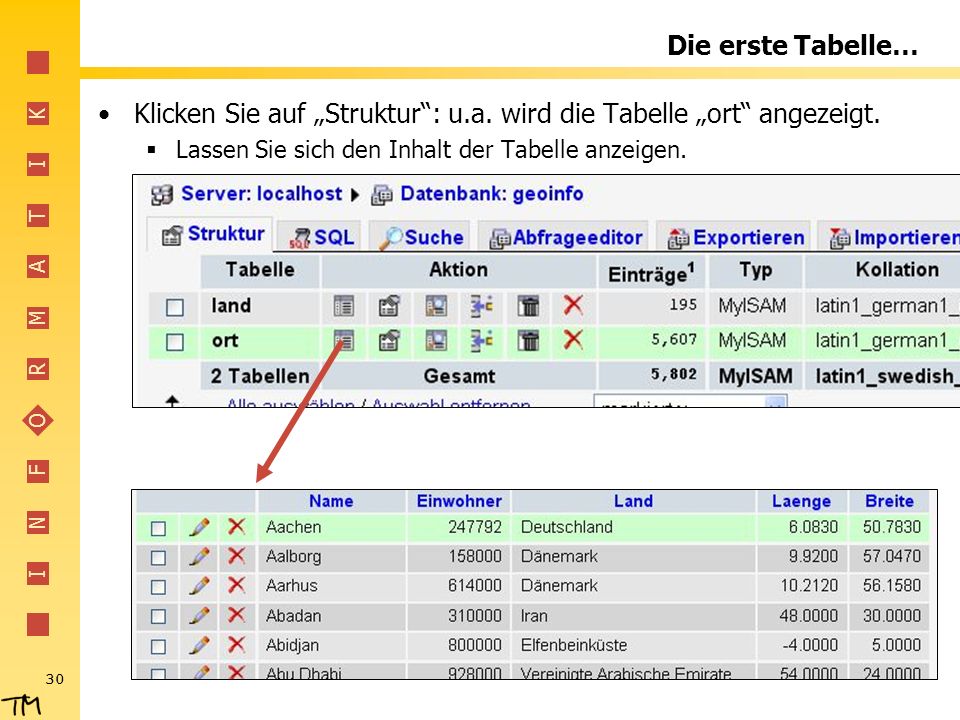960x720 pixels.
Task: Delete the Aalborg row
Action: tap(236, 556)
